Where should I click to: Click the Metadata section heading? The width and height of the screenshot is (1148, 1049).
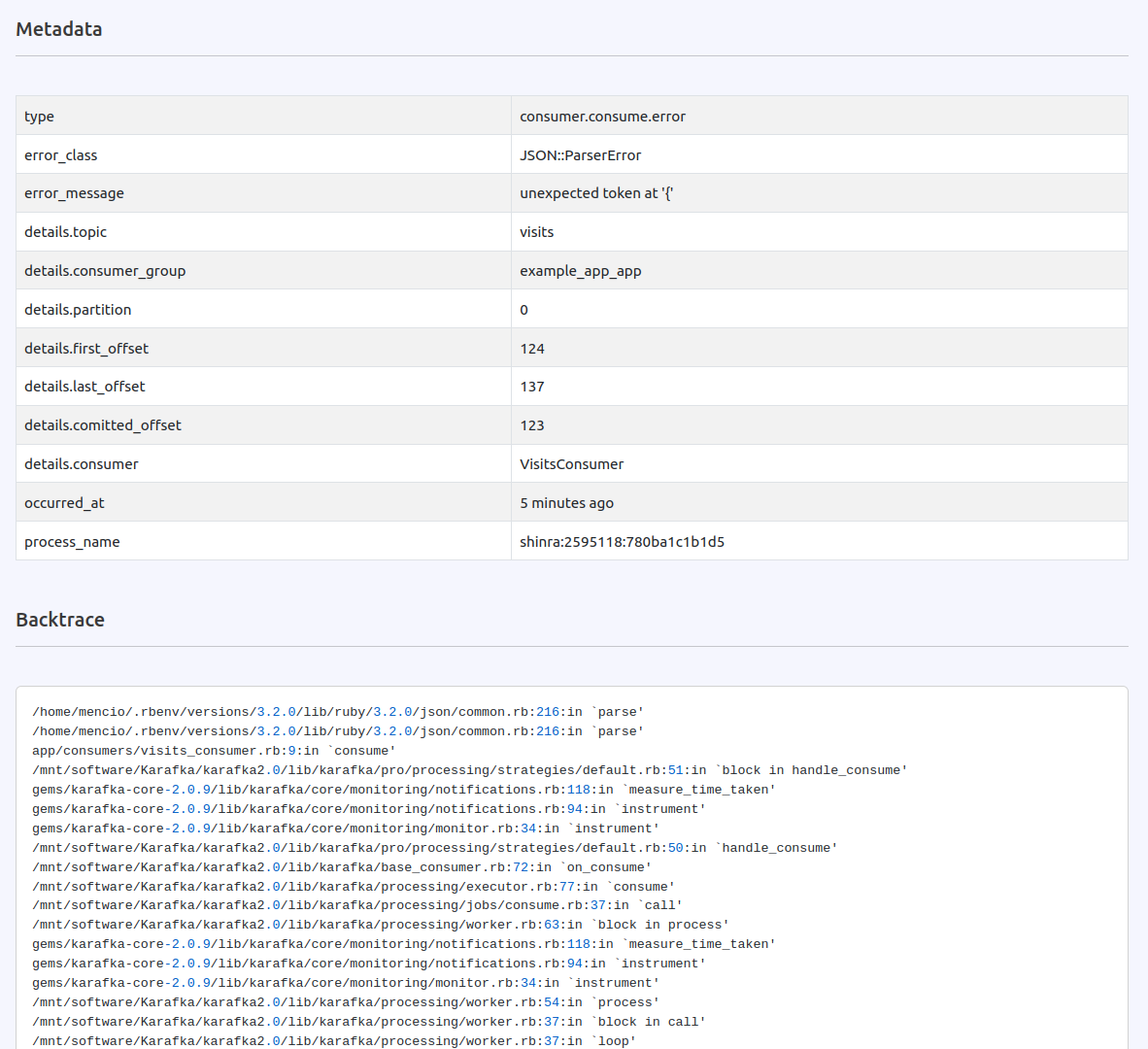click(59, 29)
